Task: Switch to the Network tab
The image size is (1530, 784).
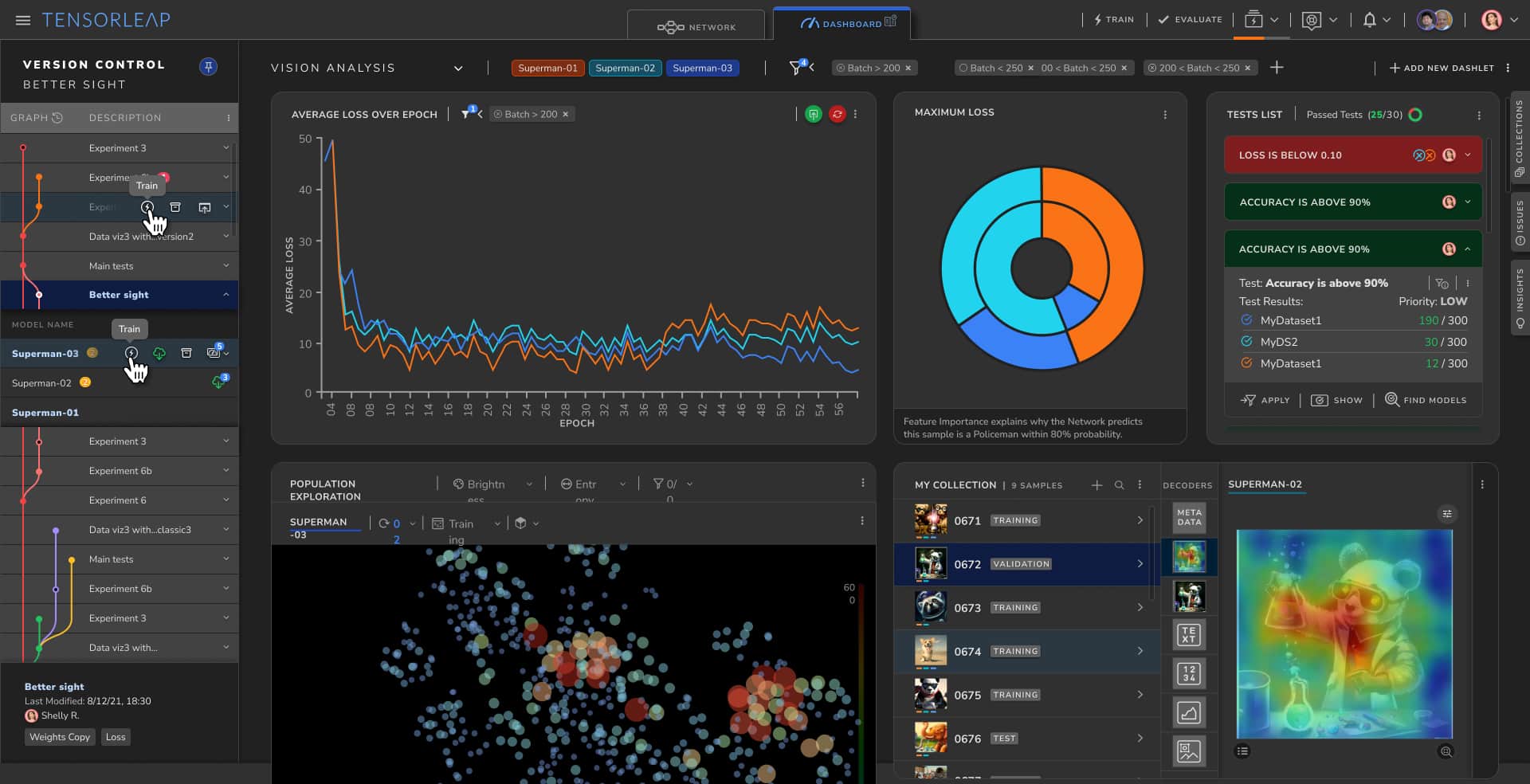Action: click(x=696, y=26)
